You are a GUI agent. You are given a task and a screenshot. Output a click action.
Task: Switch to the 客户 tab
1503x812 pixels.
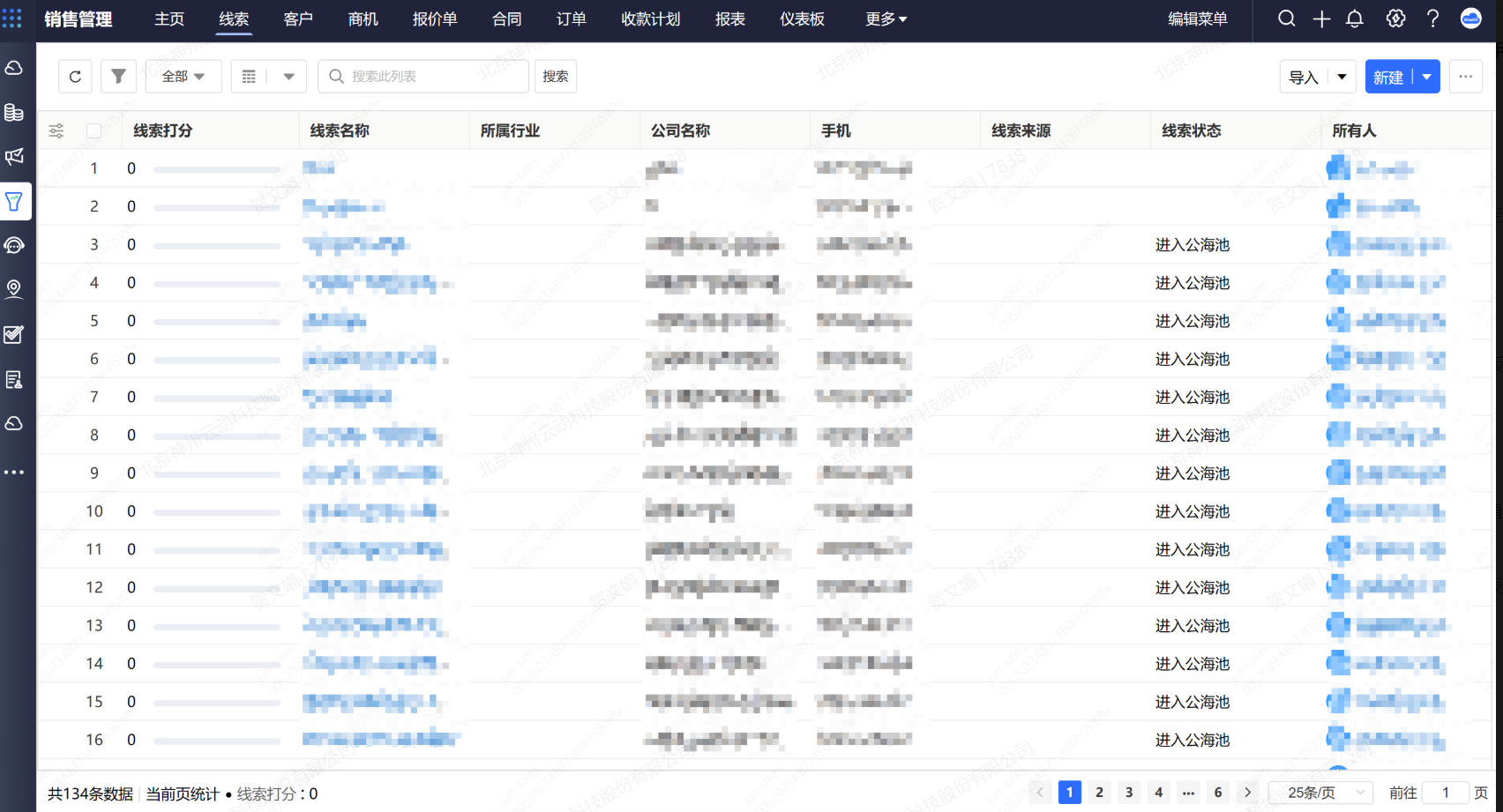(298, 19)
